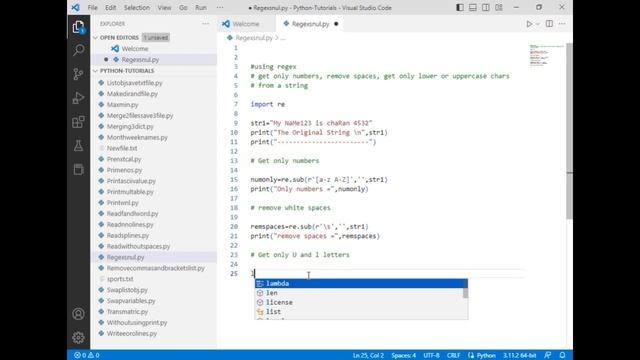640x360 pixels.
Task: Open Makedirandfile.py in explorer
Action: [x=153, y=94]
